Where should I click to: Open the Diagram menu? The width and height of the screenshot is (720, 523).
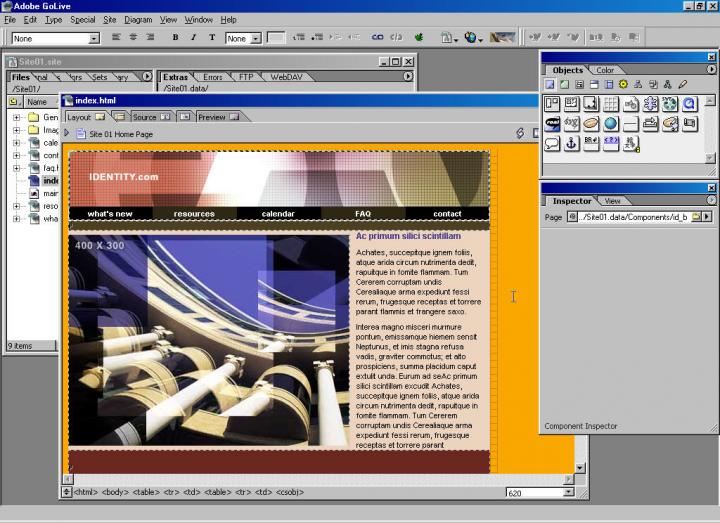coord(138,19)
